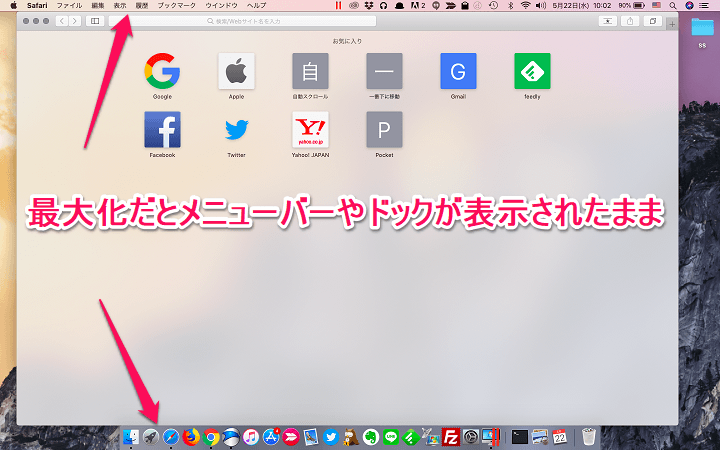Image resolution: width=720 pixels, height=450 pixels.
Task: Click the お気に入り favorites heading
Action: point(347,41)
